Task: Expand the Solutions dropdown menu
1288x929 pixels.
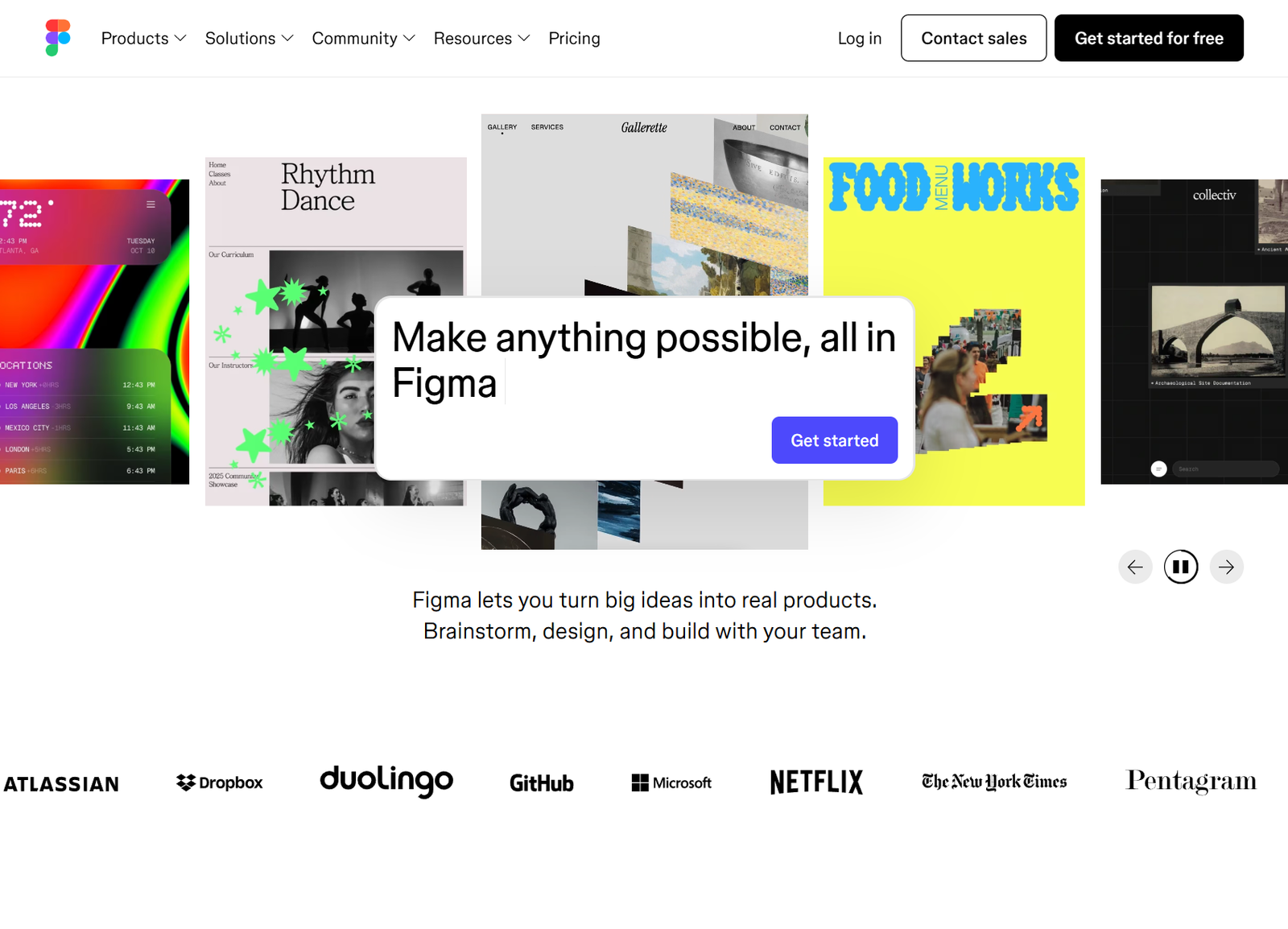Action: tap(250, 39)
